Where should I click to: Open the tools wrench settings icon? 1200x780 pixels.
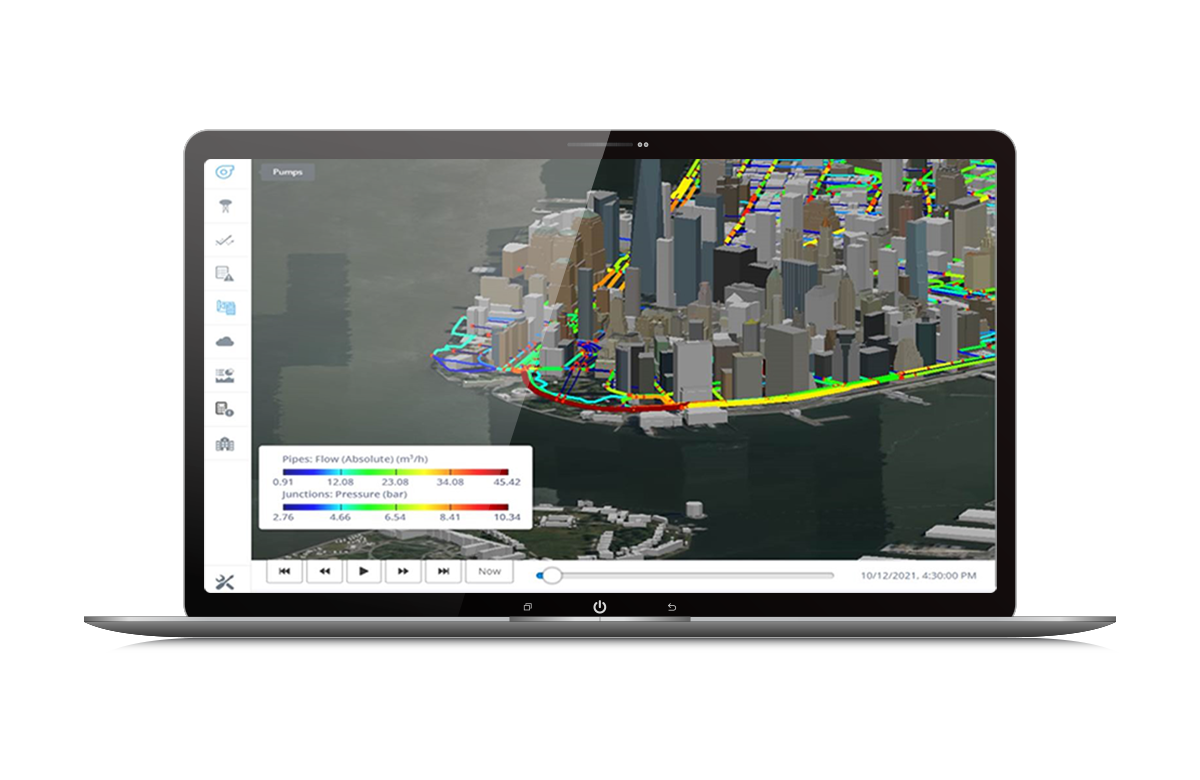[226, 582]
